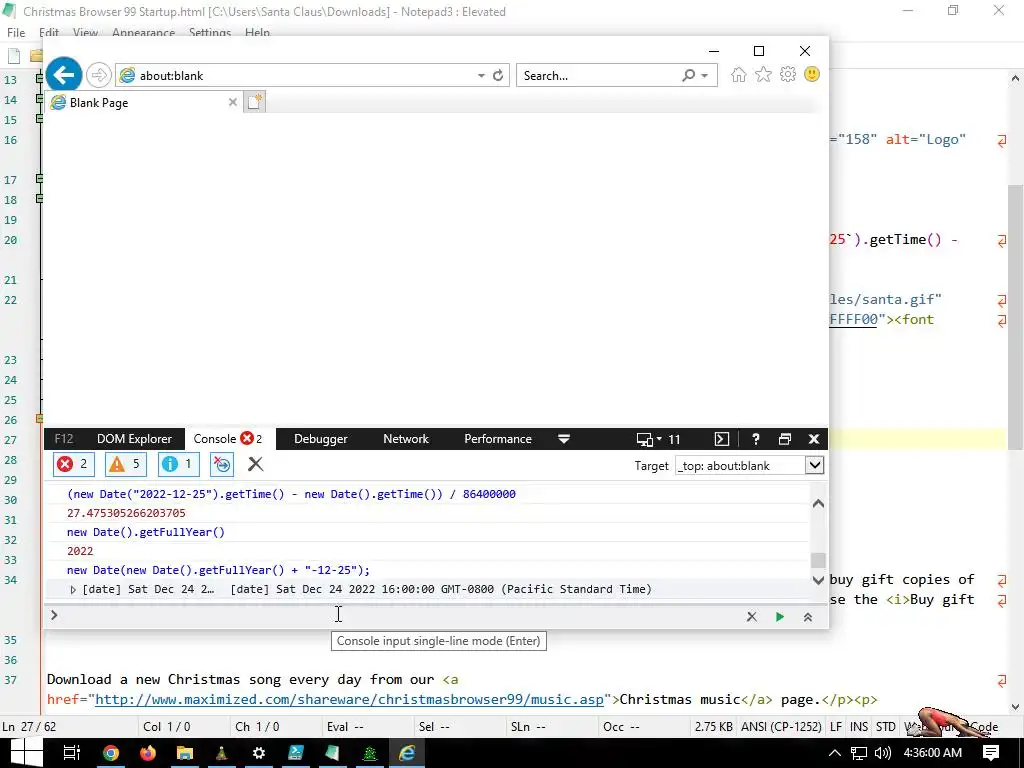Open developer tools help question mark

756,439
